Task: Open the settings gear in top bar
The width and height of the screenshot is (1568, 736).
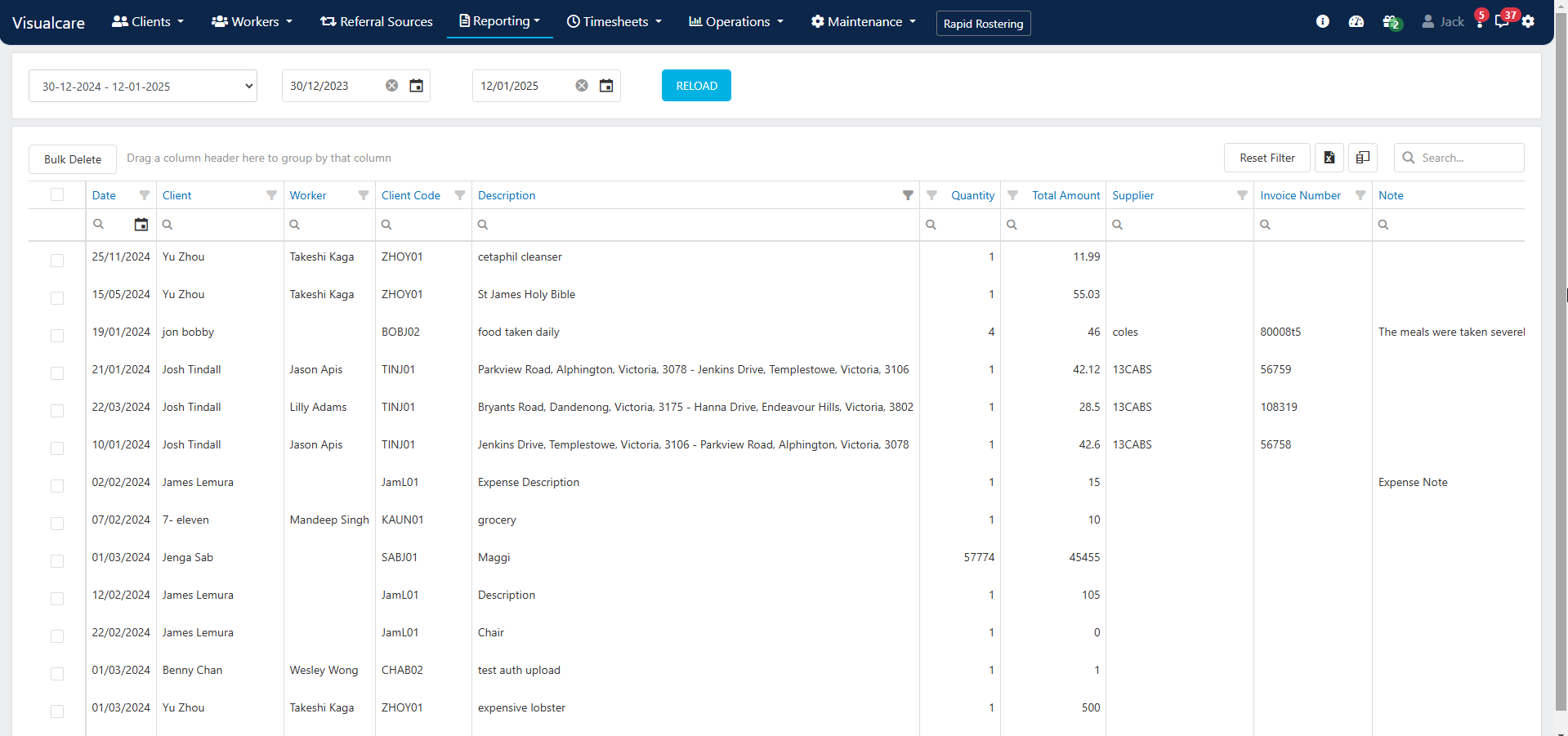Action: tap(1528, 22)
